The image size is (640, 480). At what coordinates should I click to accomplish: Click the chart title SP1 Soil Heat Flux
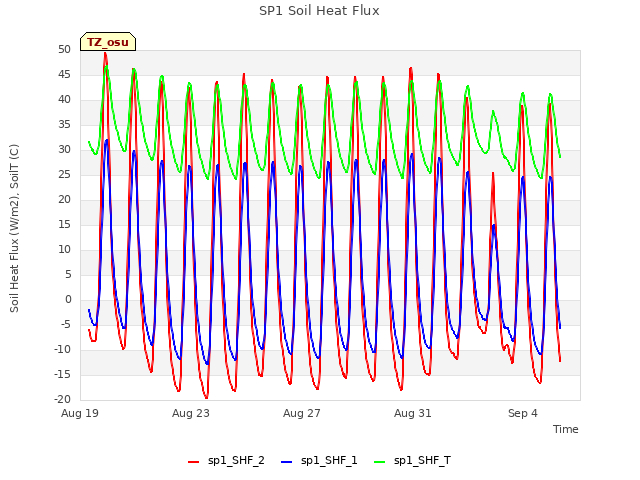click(x=319, y=11)
